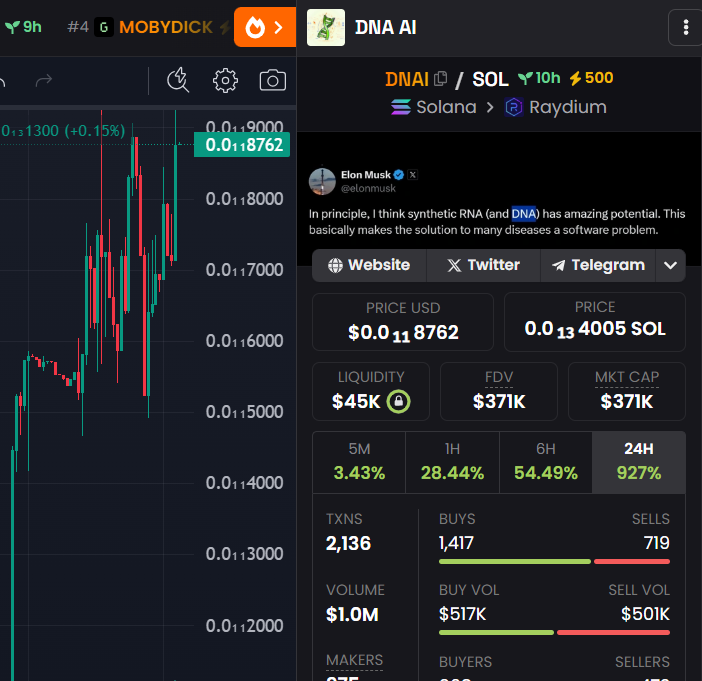Click the BUY VOL value $517K
The width and height of the screenshot is (702, 681).
point(462,614)
